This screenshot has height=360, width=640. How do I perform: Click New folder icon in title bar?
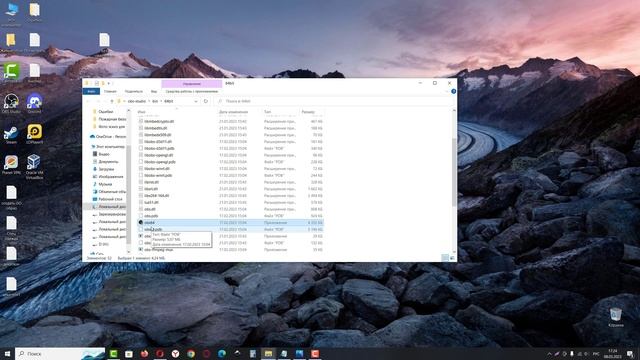103,83
